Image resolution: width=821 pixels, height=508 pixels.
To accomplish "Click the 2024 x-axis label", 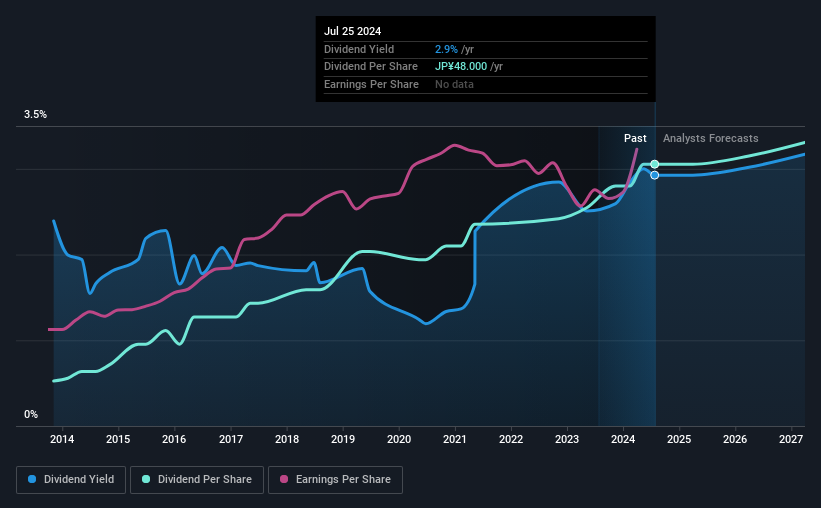I will coord(623,439).
